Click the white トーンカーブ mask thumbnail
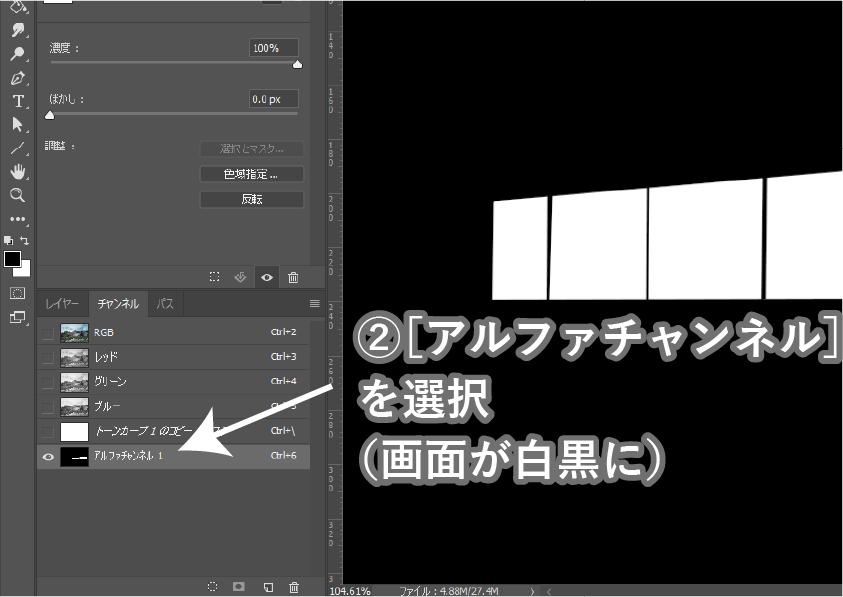The width and height of the screenshot is (843, 597). click(x=74, y=431)
